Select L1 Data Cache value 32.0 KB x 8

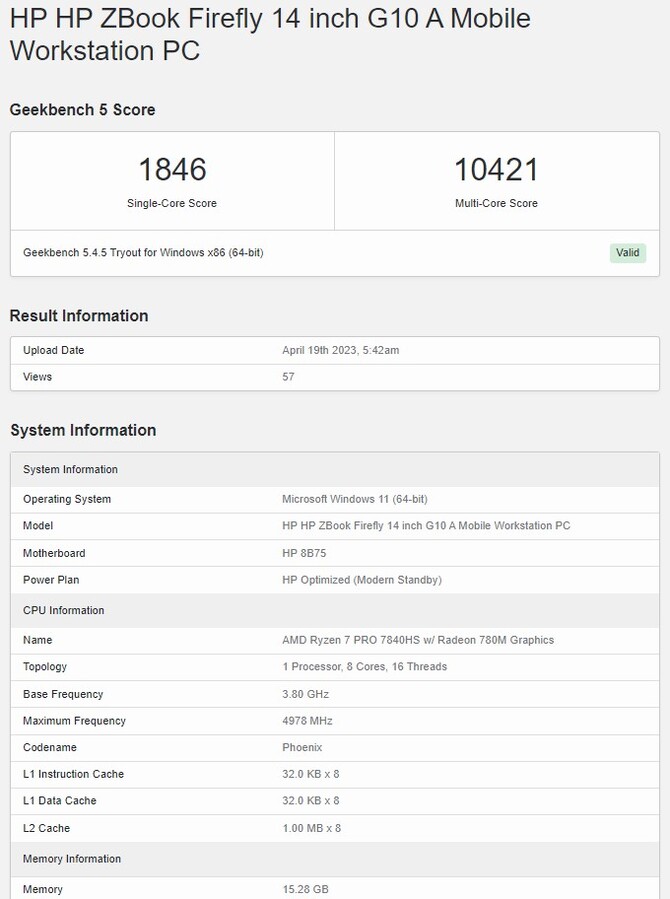point(311,800)
